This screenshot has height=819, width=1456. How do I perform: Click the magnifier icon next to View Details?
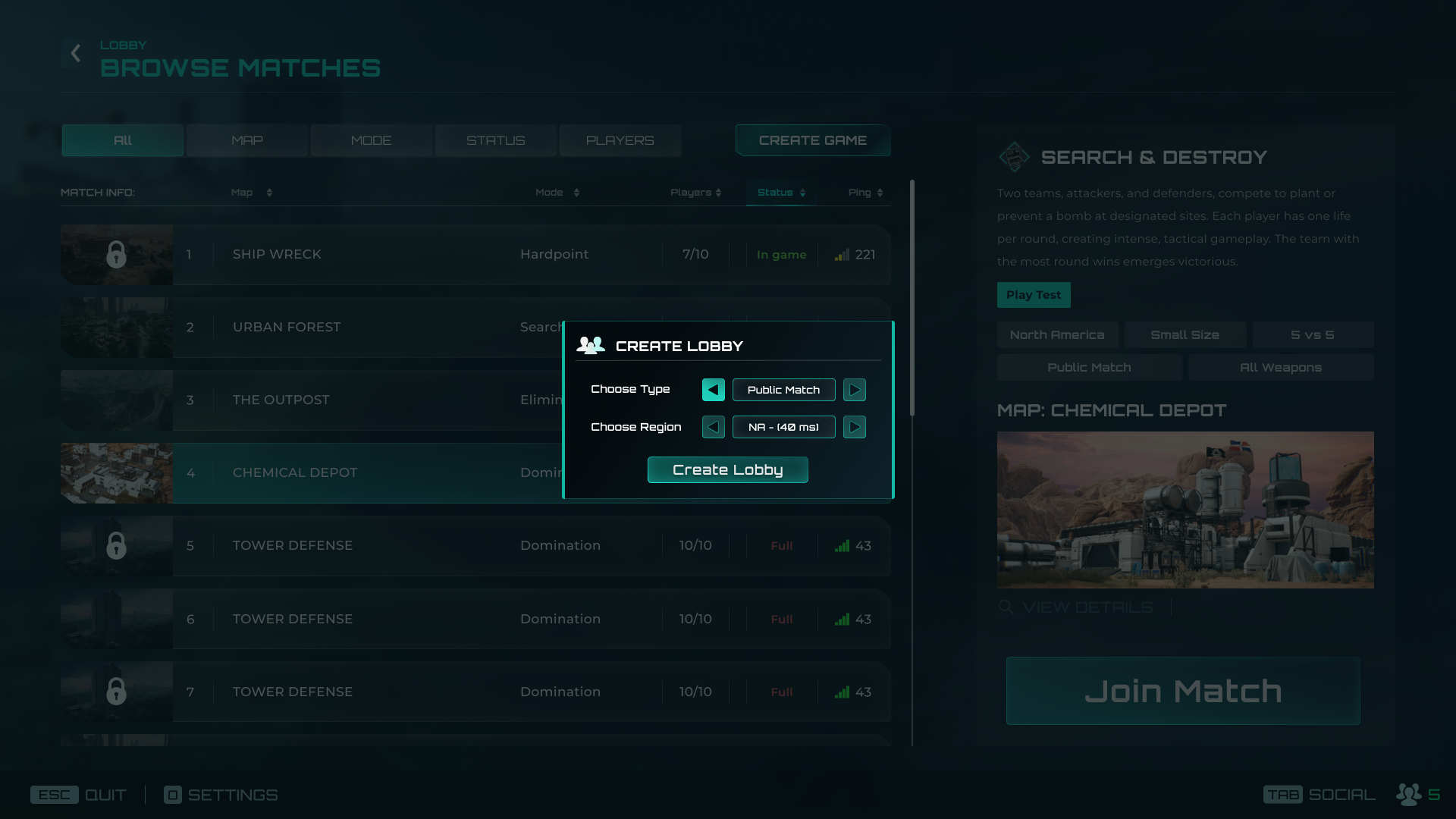click(x=1006, y=607)
